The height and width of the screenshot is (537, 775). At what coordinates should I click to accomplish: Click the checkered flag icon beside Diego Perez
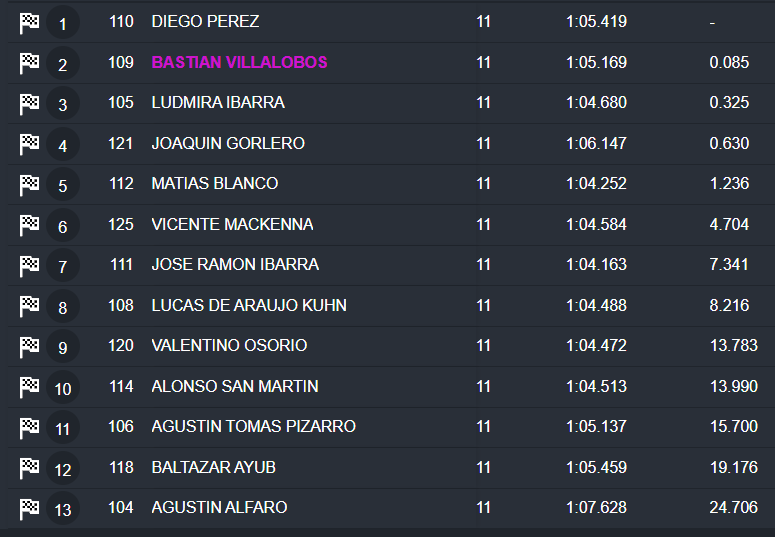[30, 22]
